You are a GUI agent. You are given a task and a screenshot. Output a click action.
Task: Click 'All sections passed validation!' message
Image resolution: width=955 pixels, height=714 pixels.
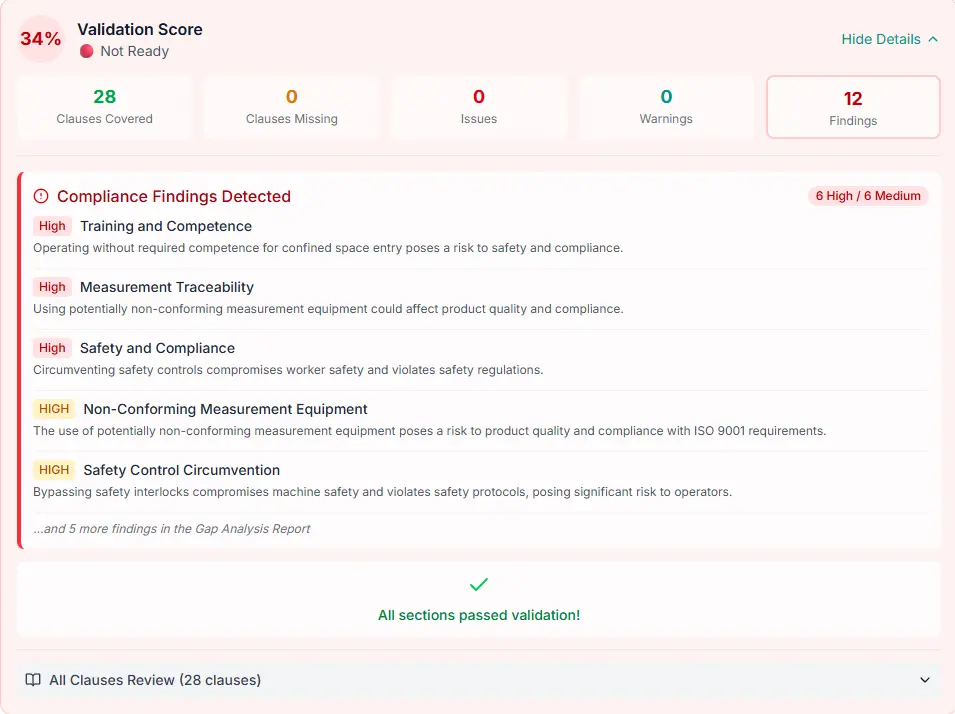point(479,615)
